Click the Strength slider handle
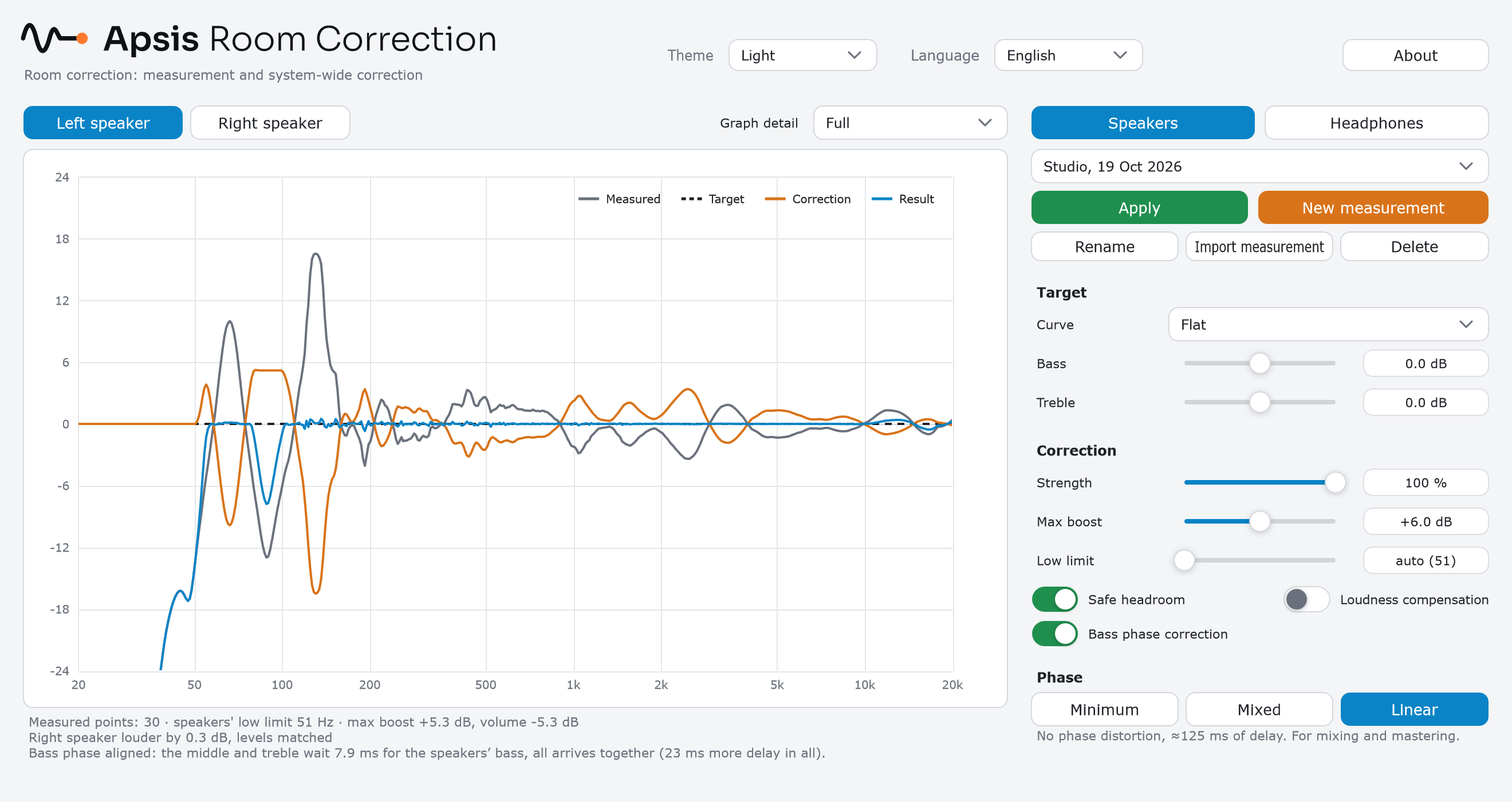1512x802 pixels. tap(1336, 482)
